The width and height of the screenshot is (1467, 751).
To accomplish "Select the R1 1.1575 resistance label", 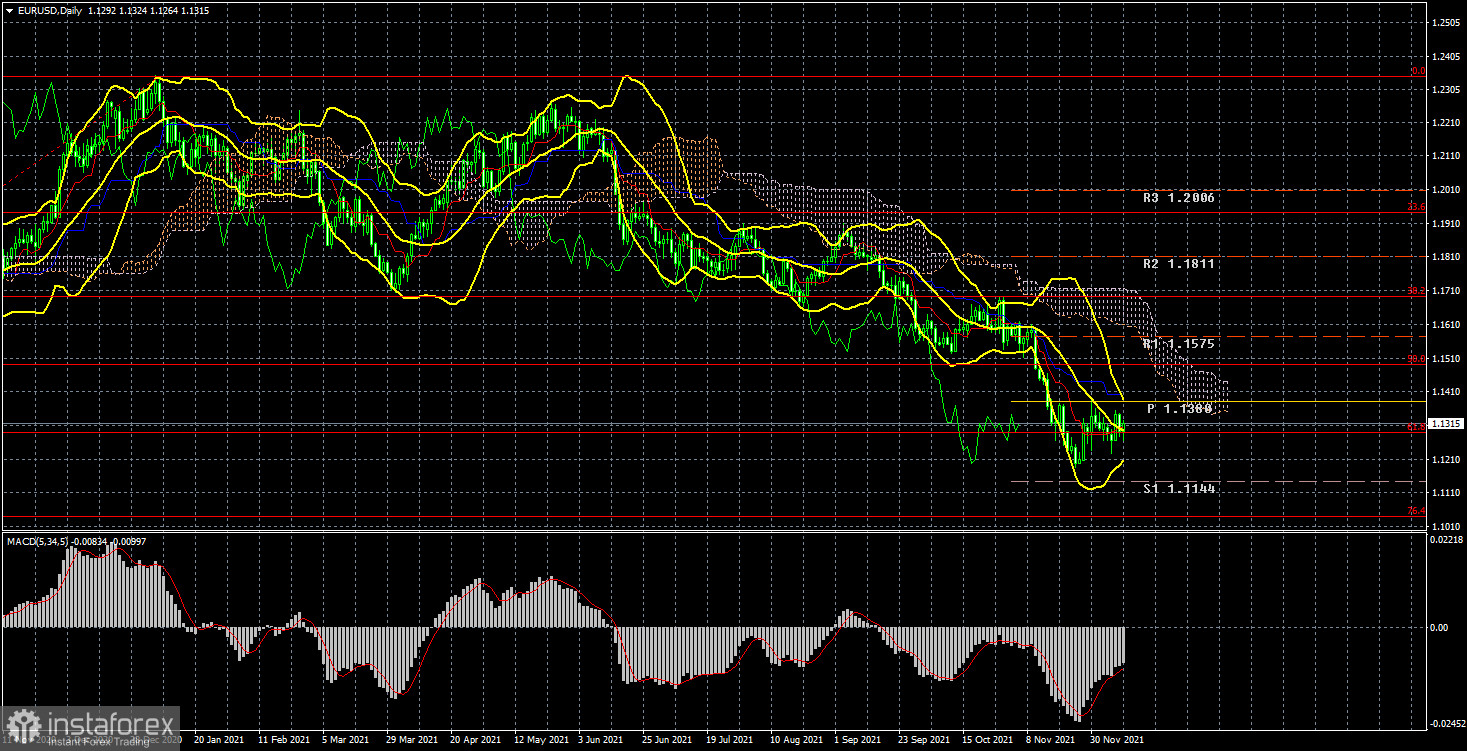I will 1179,344.
